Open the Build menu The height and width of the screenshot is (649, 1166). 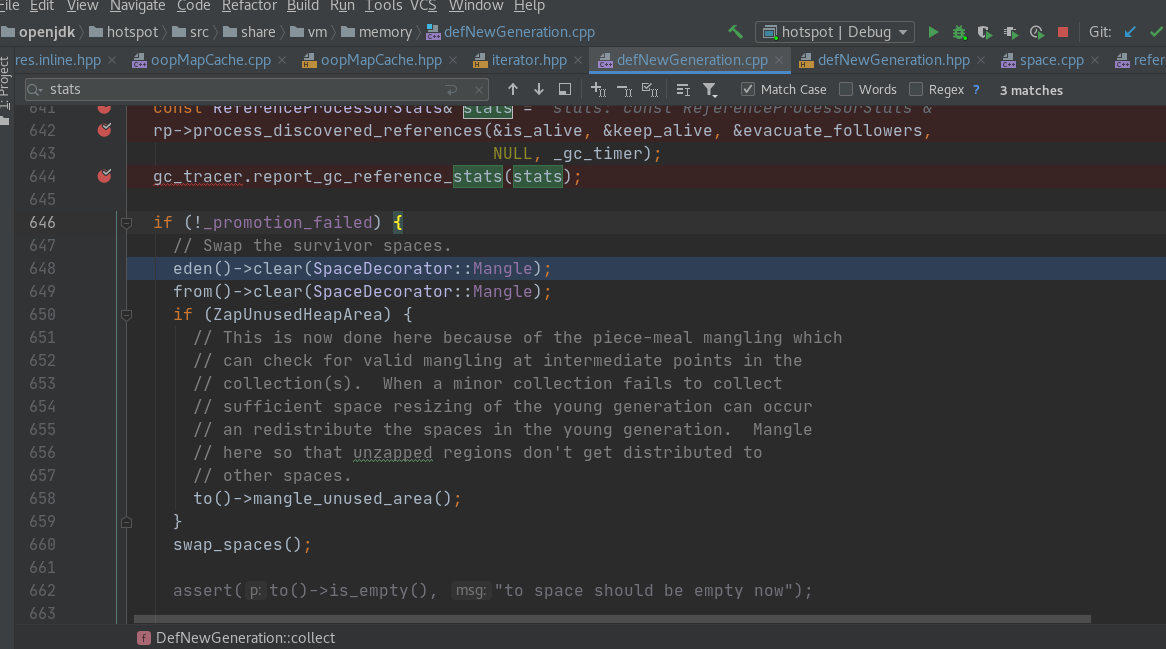(303, 6)
